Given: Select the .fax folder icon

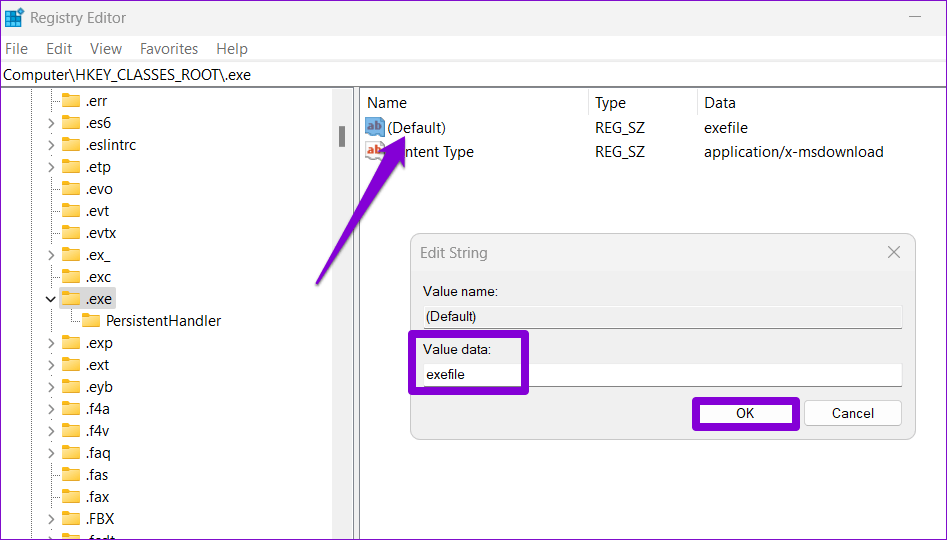Looking at the screenshot, I should (71, 497).
